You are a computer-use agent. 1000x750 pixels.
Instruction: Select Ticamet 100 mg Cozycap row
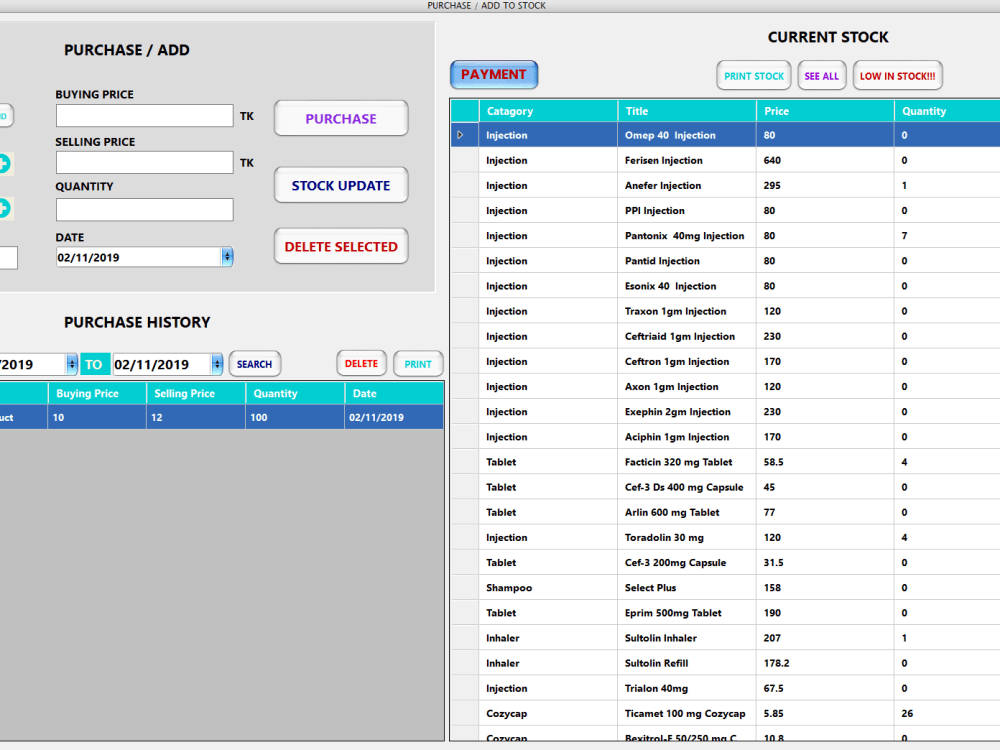pos(726,714)
